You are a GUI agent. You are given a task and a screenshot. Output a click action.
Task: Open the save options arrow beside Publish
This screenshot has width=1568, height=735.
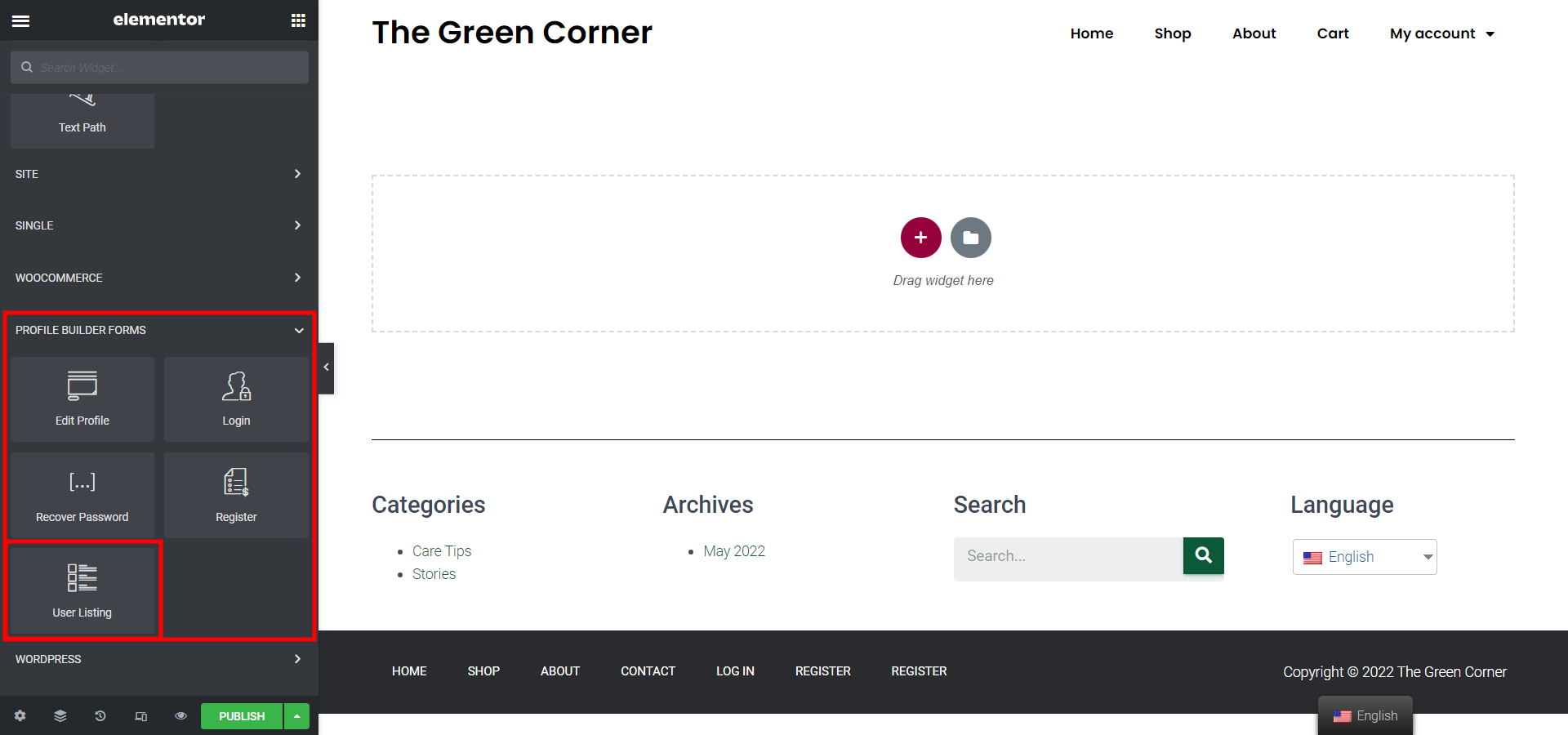coord(297,716)
